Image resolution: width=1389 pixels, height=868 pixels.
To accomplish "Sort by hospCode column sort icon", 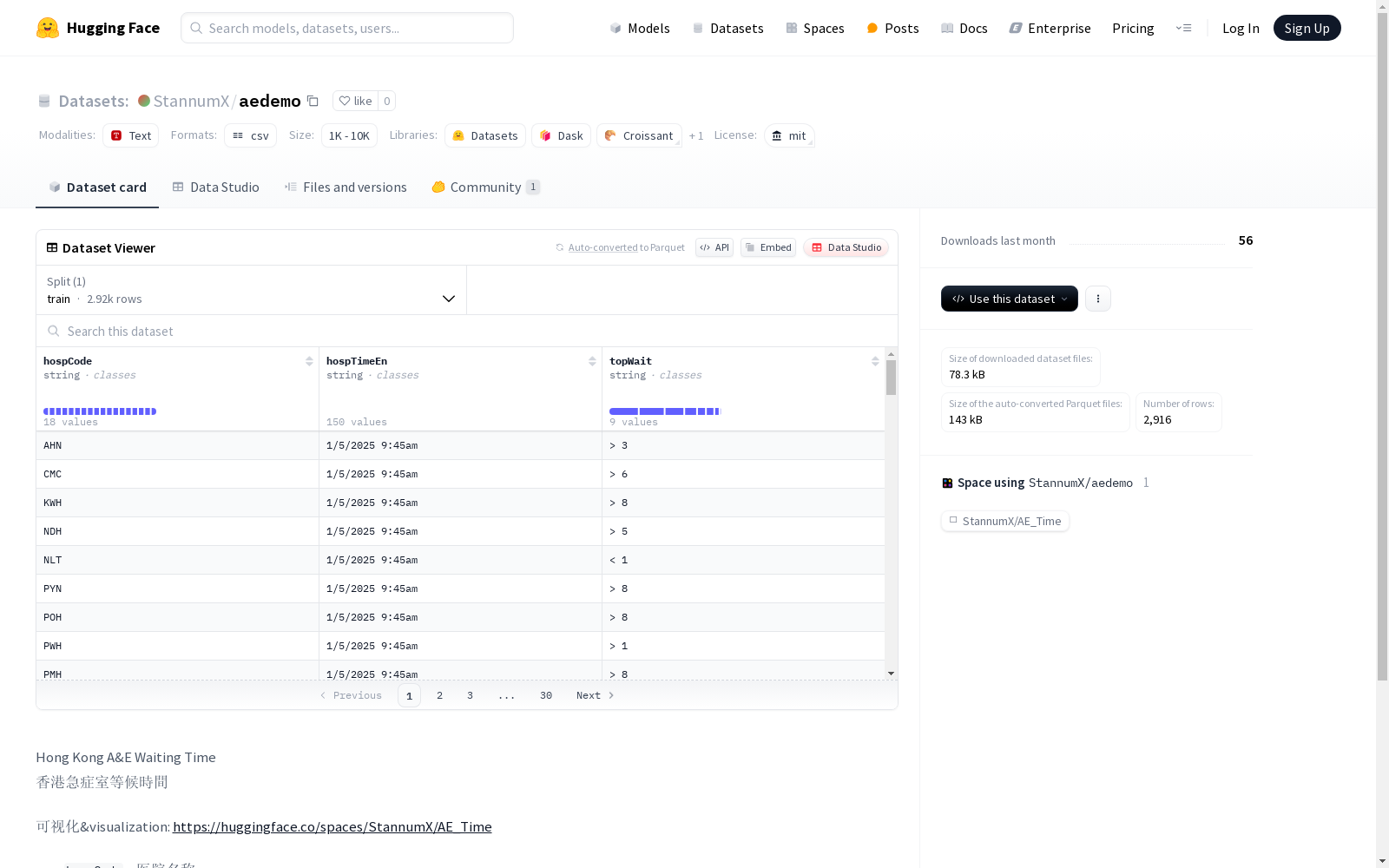I will point(309,361).
